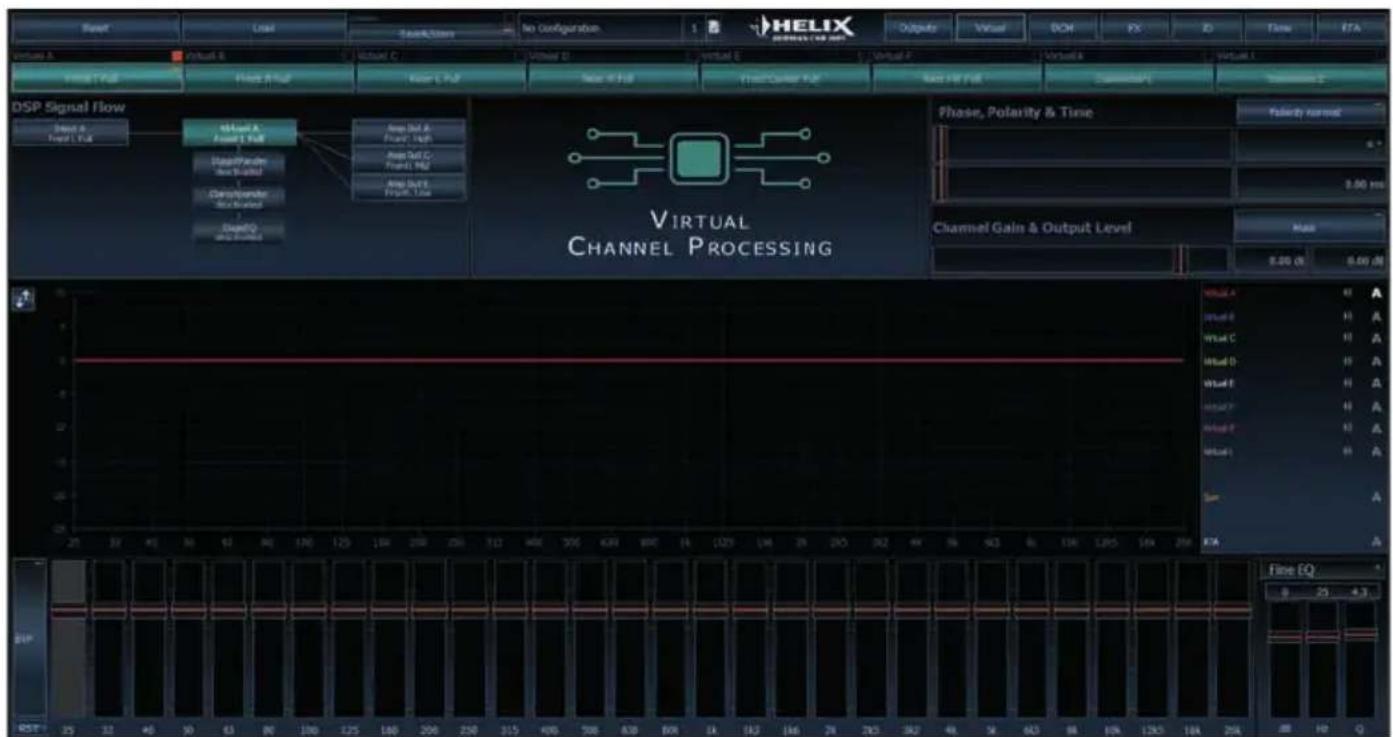Viewport: 1393px width, 737px height.
Task: Click the file icon beside configuration number
Action: coord(714,29)
